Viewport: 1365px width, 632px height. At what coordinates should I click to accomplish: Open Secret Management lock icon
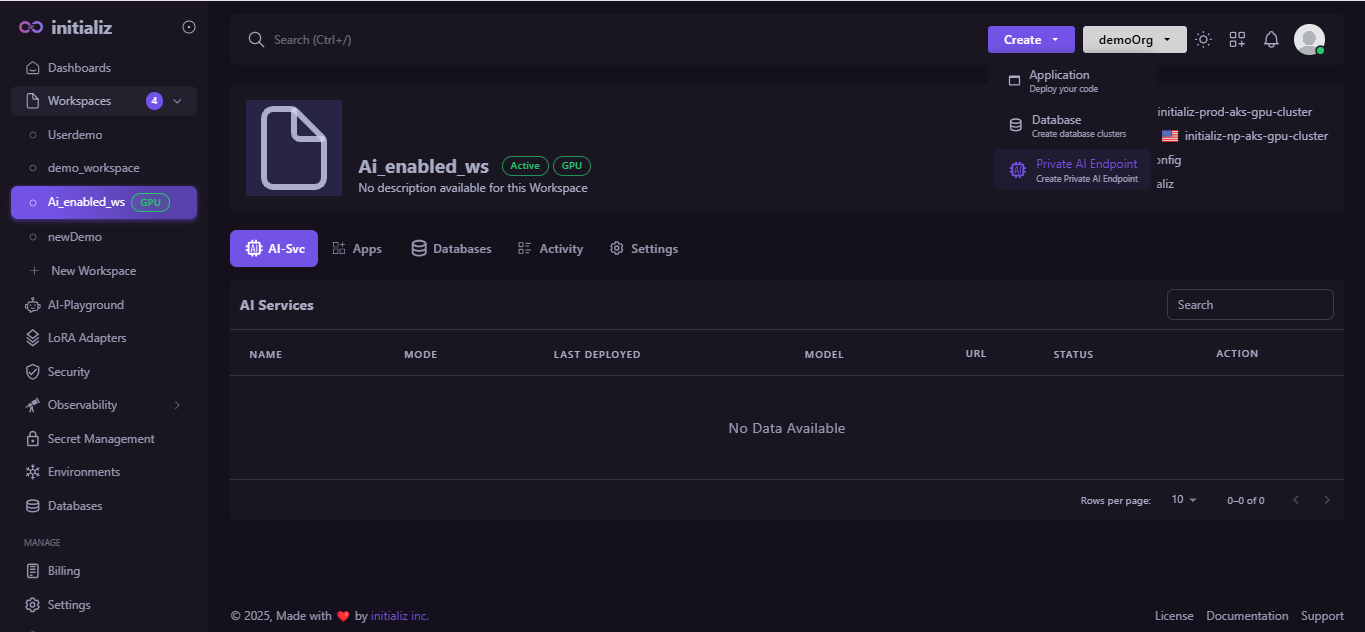(x=32, y=439)
